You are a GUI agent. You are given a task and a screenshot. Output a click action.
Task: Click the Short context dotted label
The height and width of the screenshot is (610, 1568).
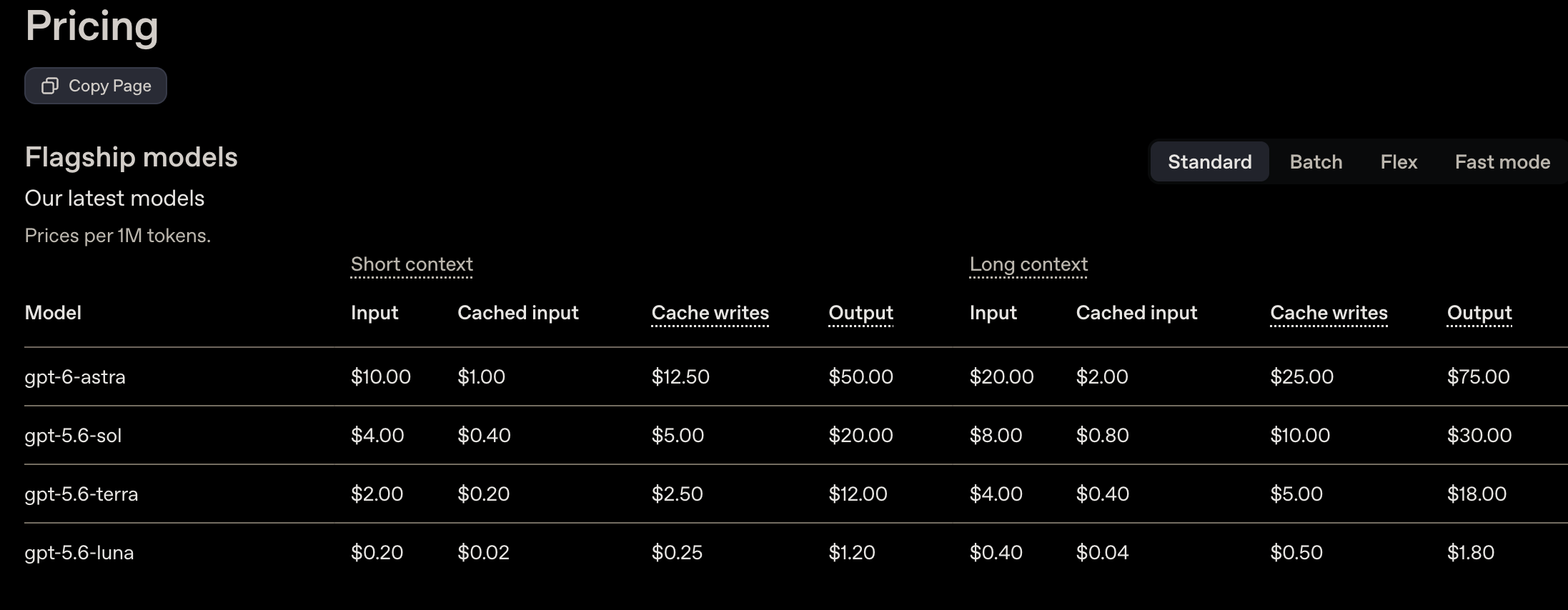coord(412,264)
